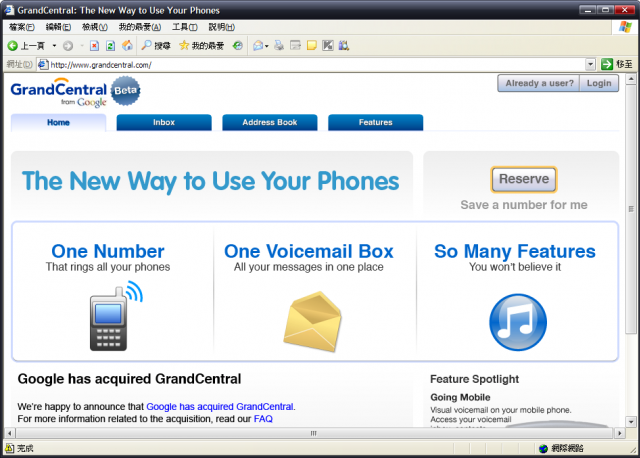
Task: Open the 說明(H) Help menu
Action: click(x=222, y=27)
